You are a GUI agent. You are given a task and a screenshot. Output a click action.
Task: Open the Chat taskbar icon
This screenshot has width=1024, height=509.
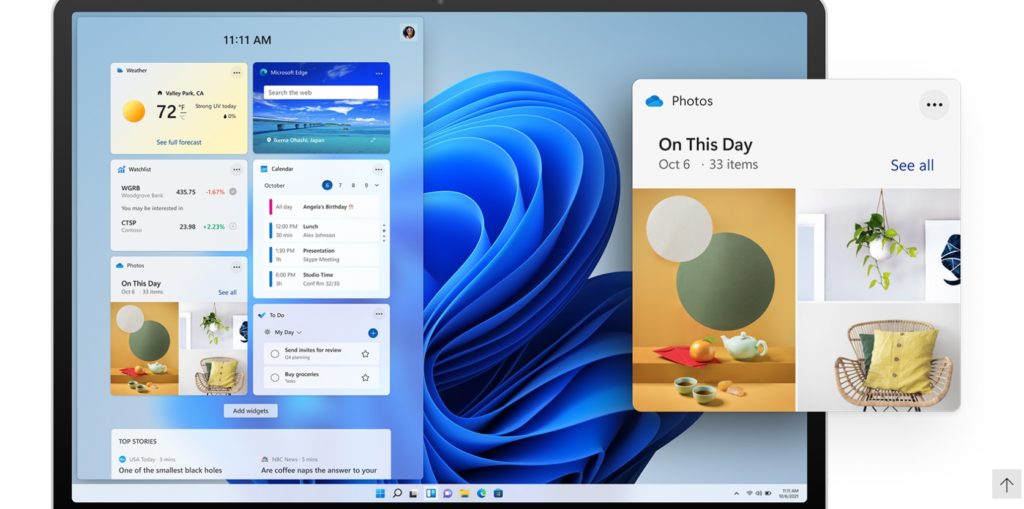click(x=448, y=493)
